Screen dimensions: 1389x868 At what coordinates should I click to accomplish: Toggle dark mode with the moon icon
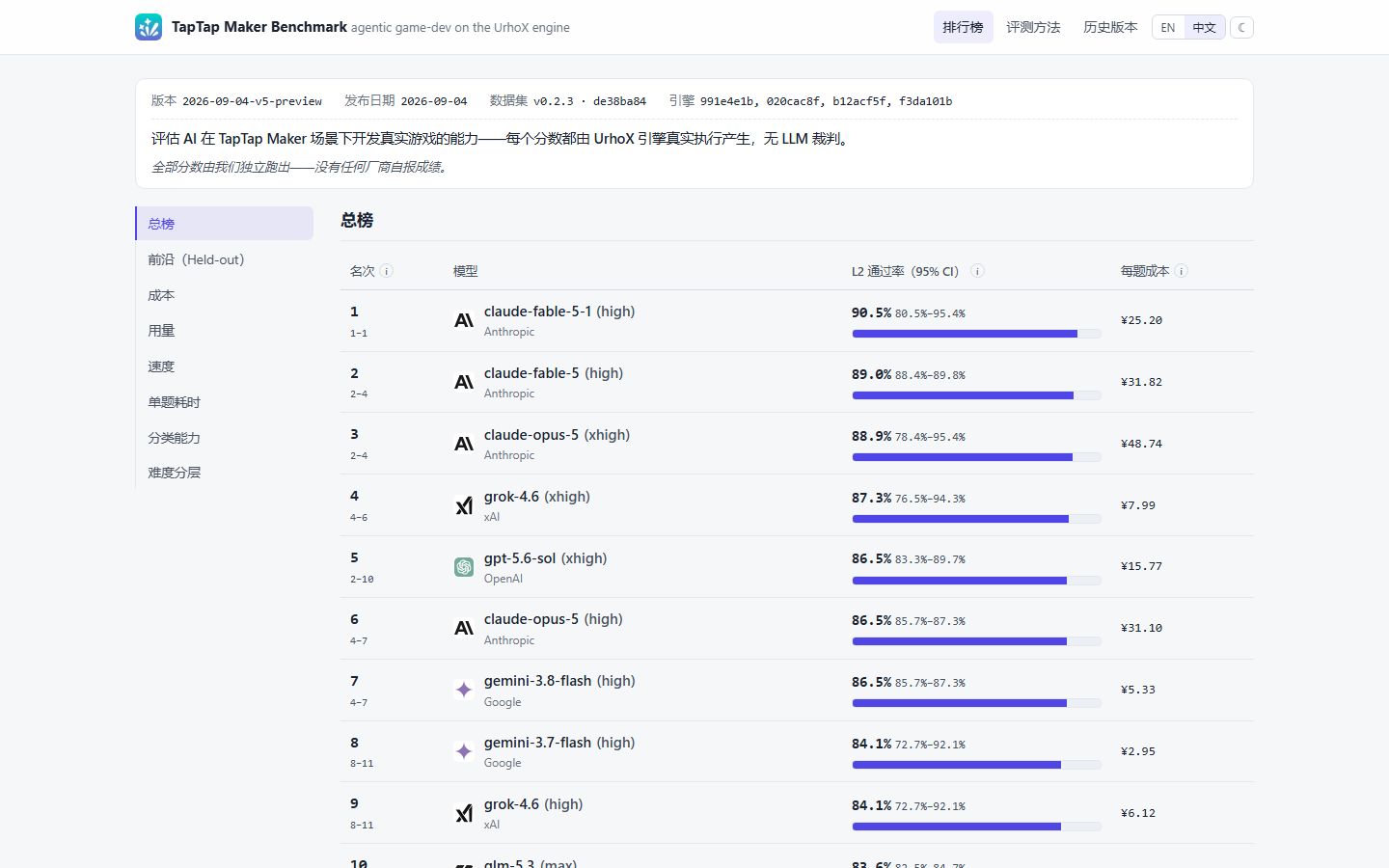1241,27
